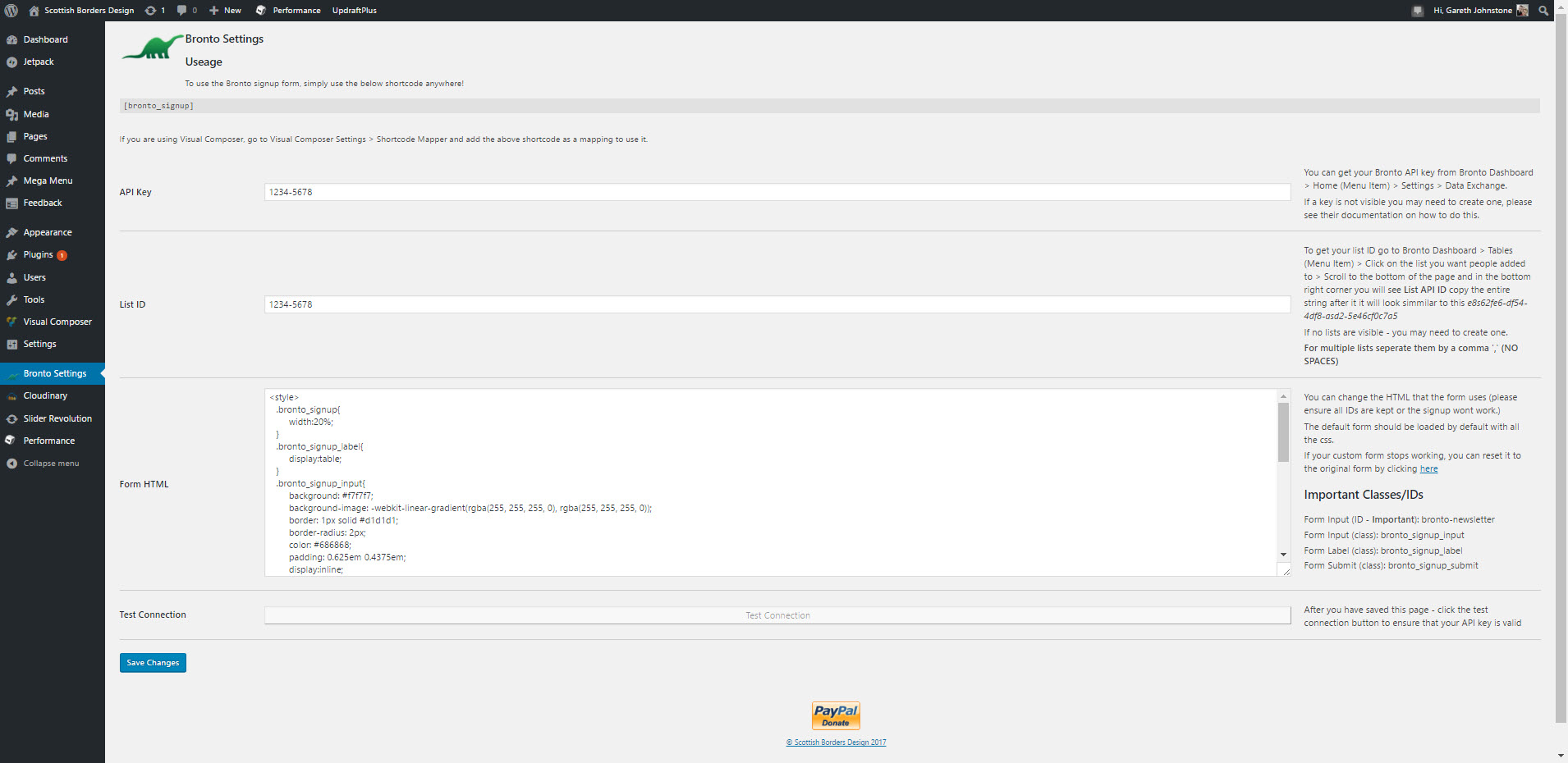Click the green Bronto dinosaur logo
Viewport: 1568px width, 763px height.
[153, 48]
